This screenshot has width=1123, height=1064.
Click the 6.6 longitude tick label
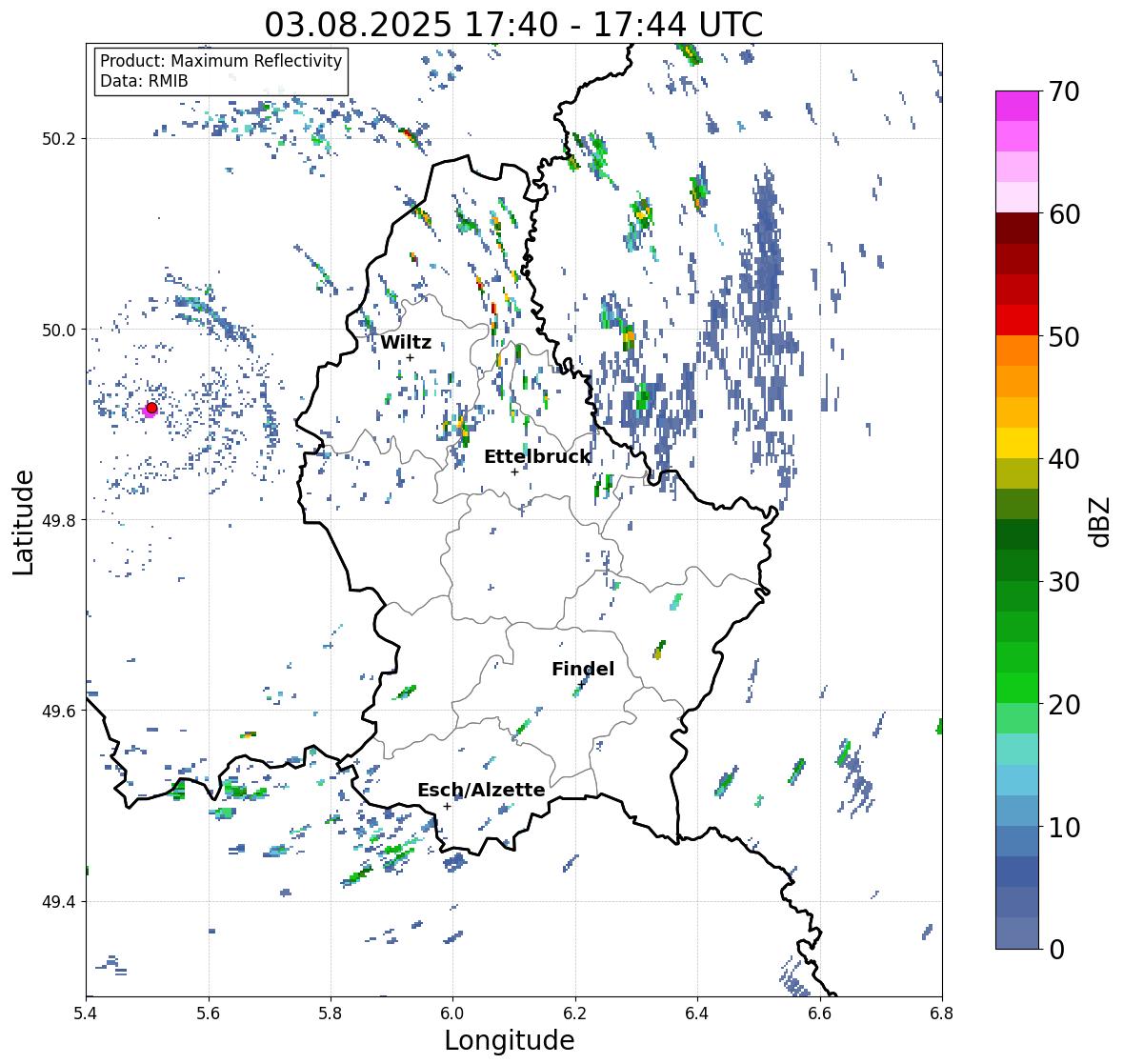pyautogui.click(x=819, y=1013)
